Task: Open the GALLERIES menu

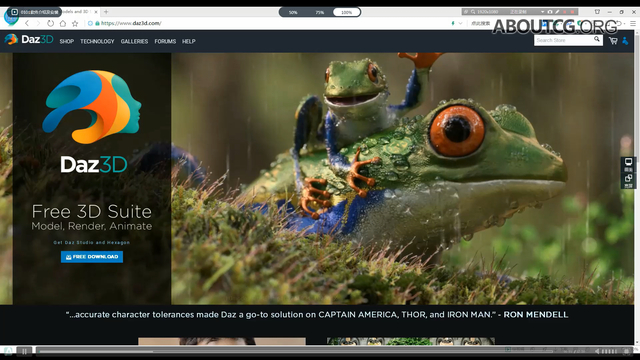Action: [134, 41]
